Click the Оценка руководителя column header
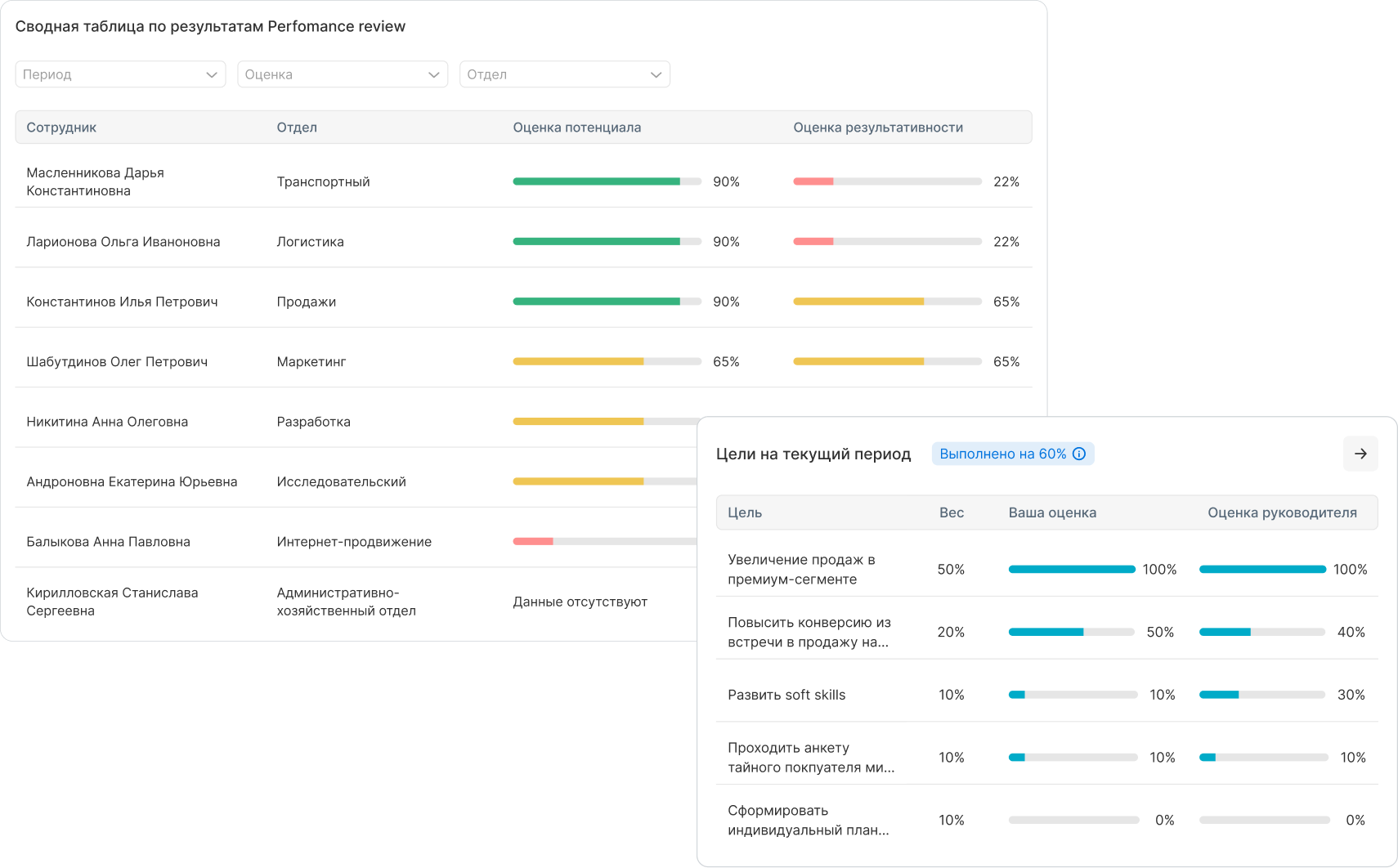 pyautogui.click(x=1282, y=512)
